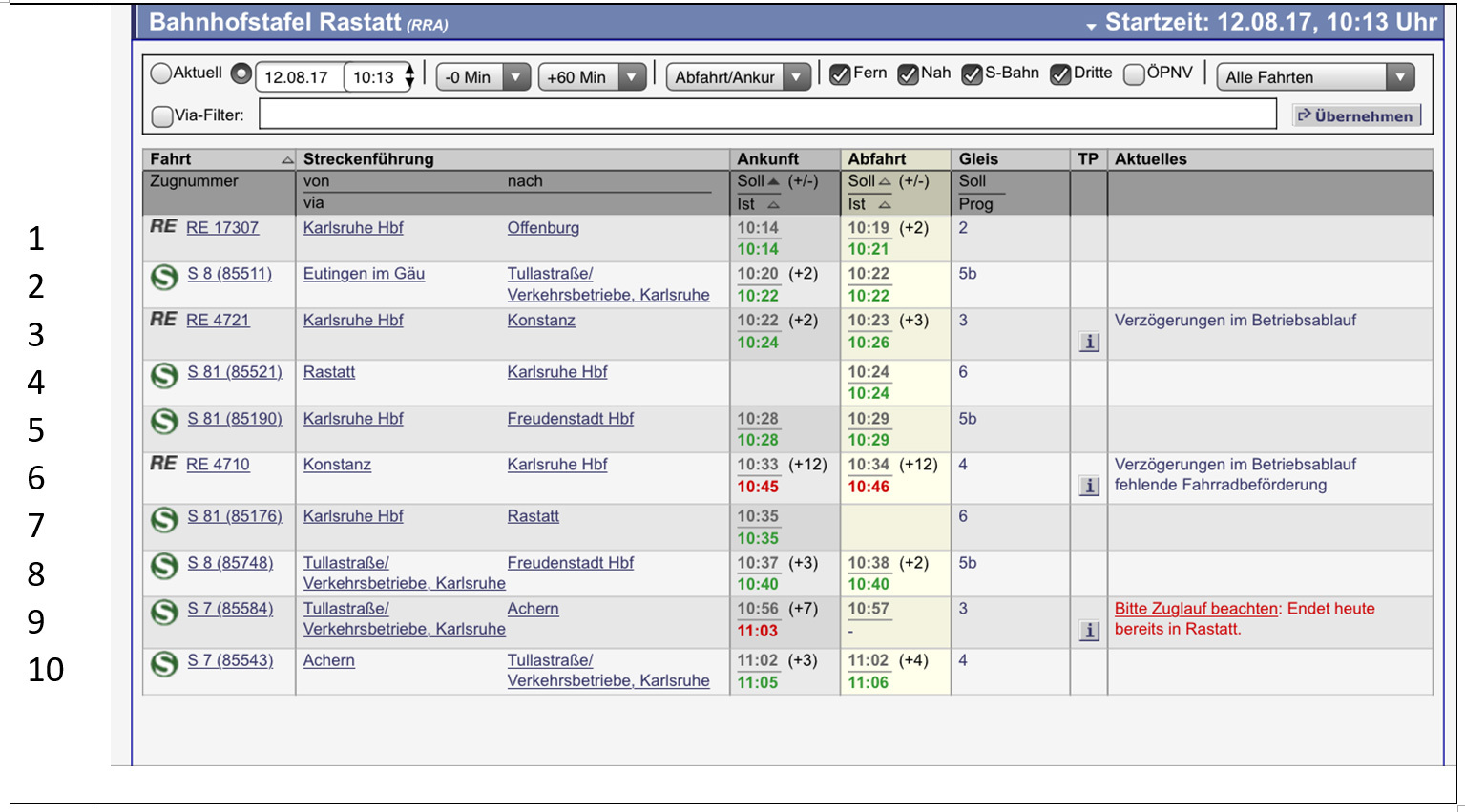Select the Aktuell radio button
Viewport: 1465px width, 812px height.
tap(161, 73)
